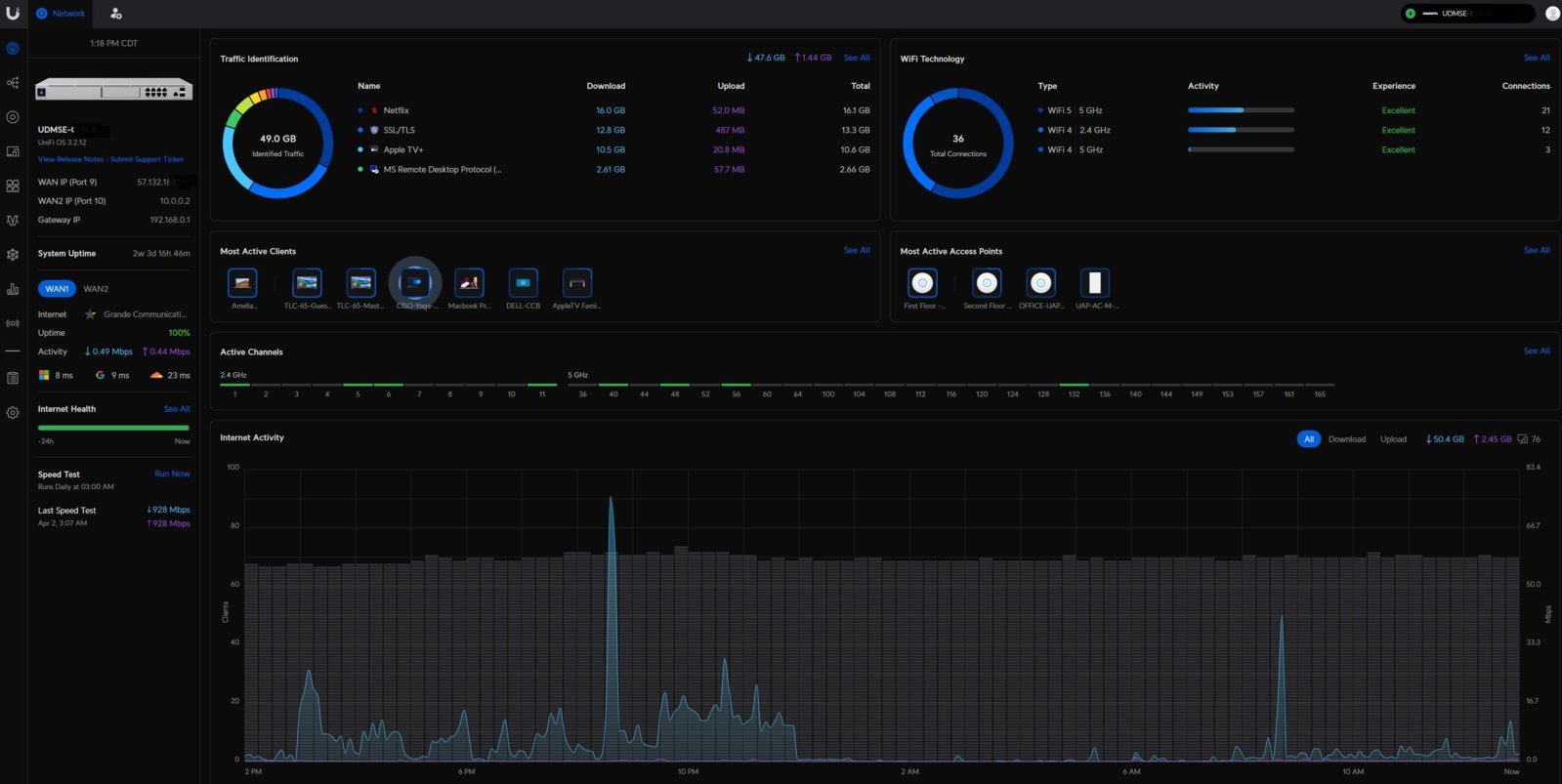The width and height of the screenshot is (1562, 784).
Task: Select the Macbook Pr client icon
Action: [469, 283]
